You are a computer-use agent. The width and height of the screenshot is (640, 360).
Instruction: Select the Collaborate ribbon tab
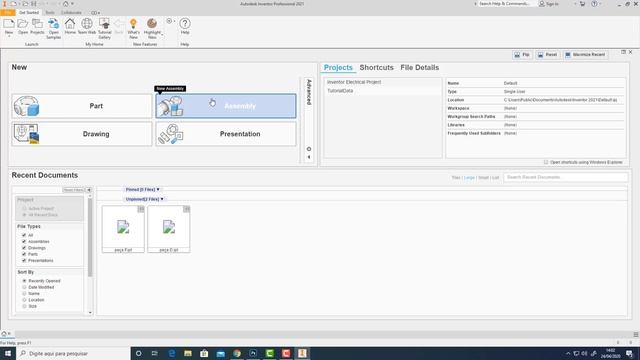tap(71, 13)
